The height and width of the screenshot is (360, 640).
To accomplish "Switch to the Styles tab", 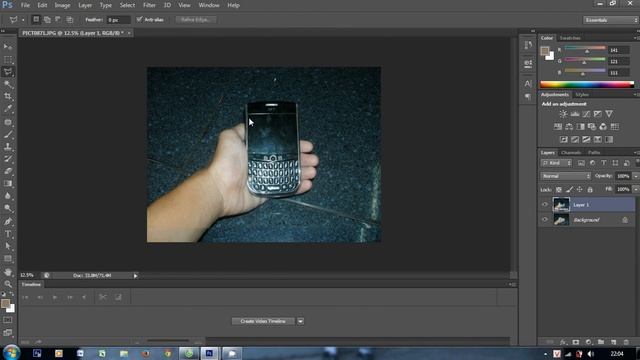I will tap(582, 95).
